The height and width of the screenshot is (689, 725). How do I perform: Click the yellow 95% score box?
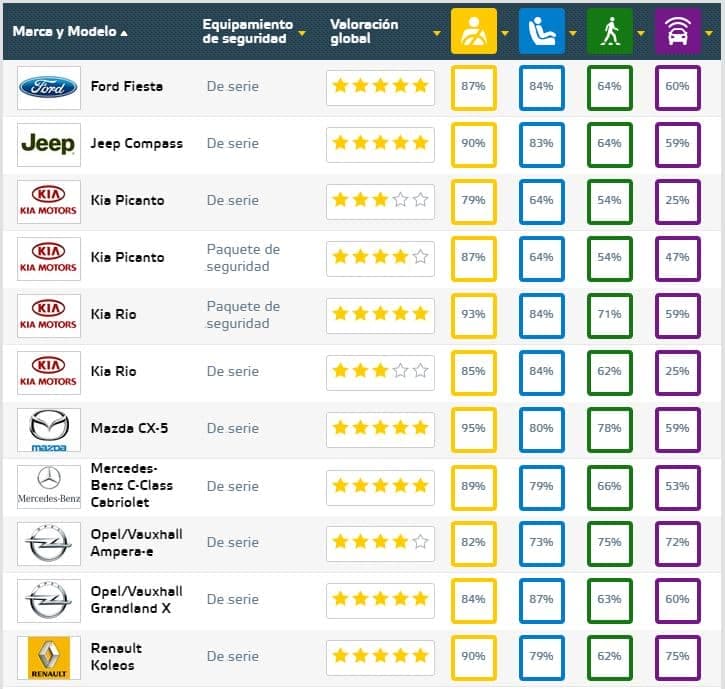click(473, 429)
